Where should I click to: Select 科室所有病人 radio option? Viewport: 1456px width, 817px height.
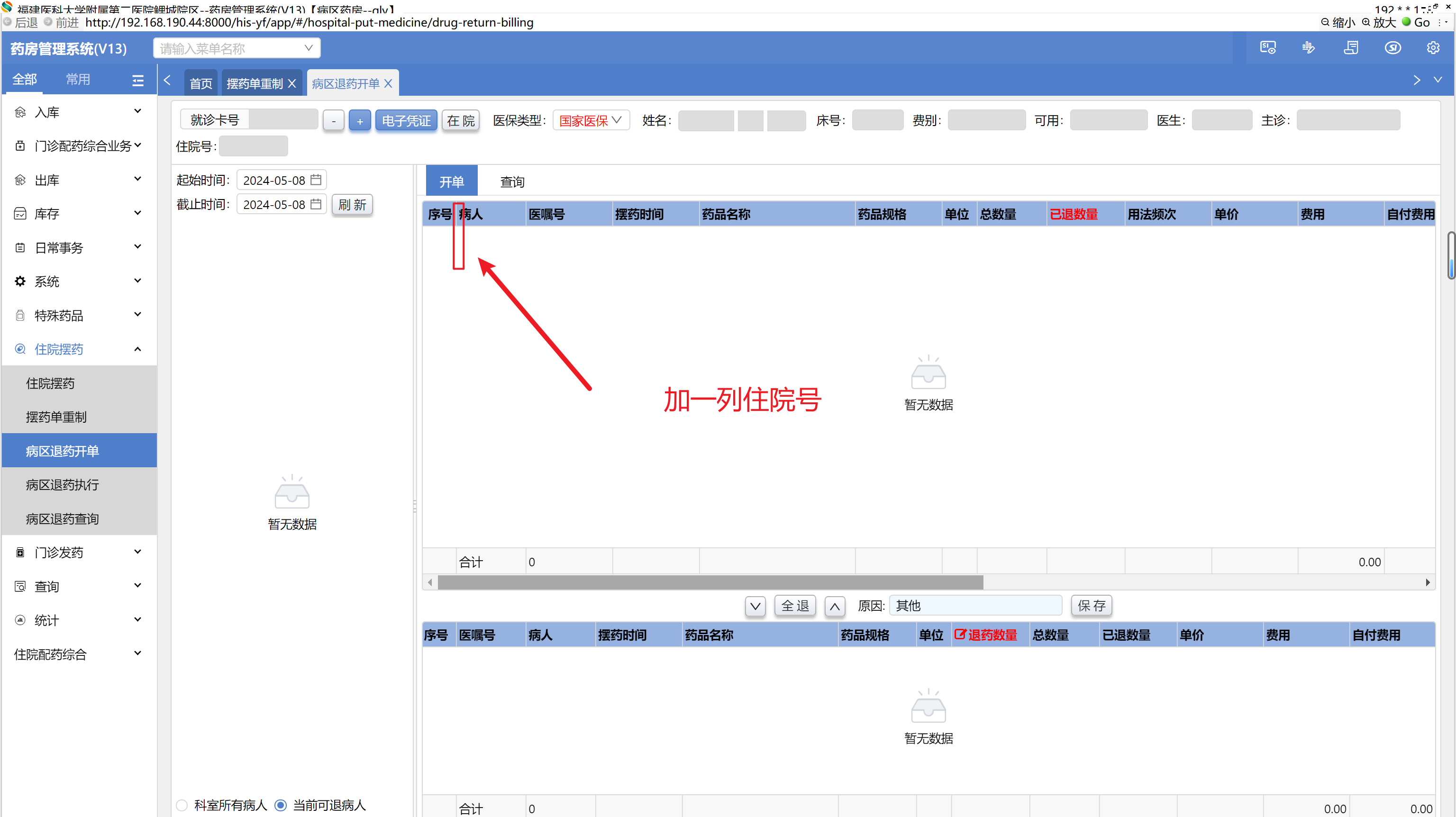click(x=182, y=805)
